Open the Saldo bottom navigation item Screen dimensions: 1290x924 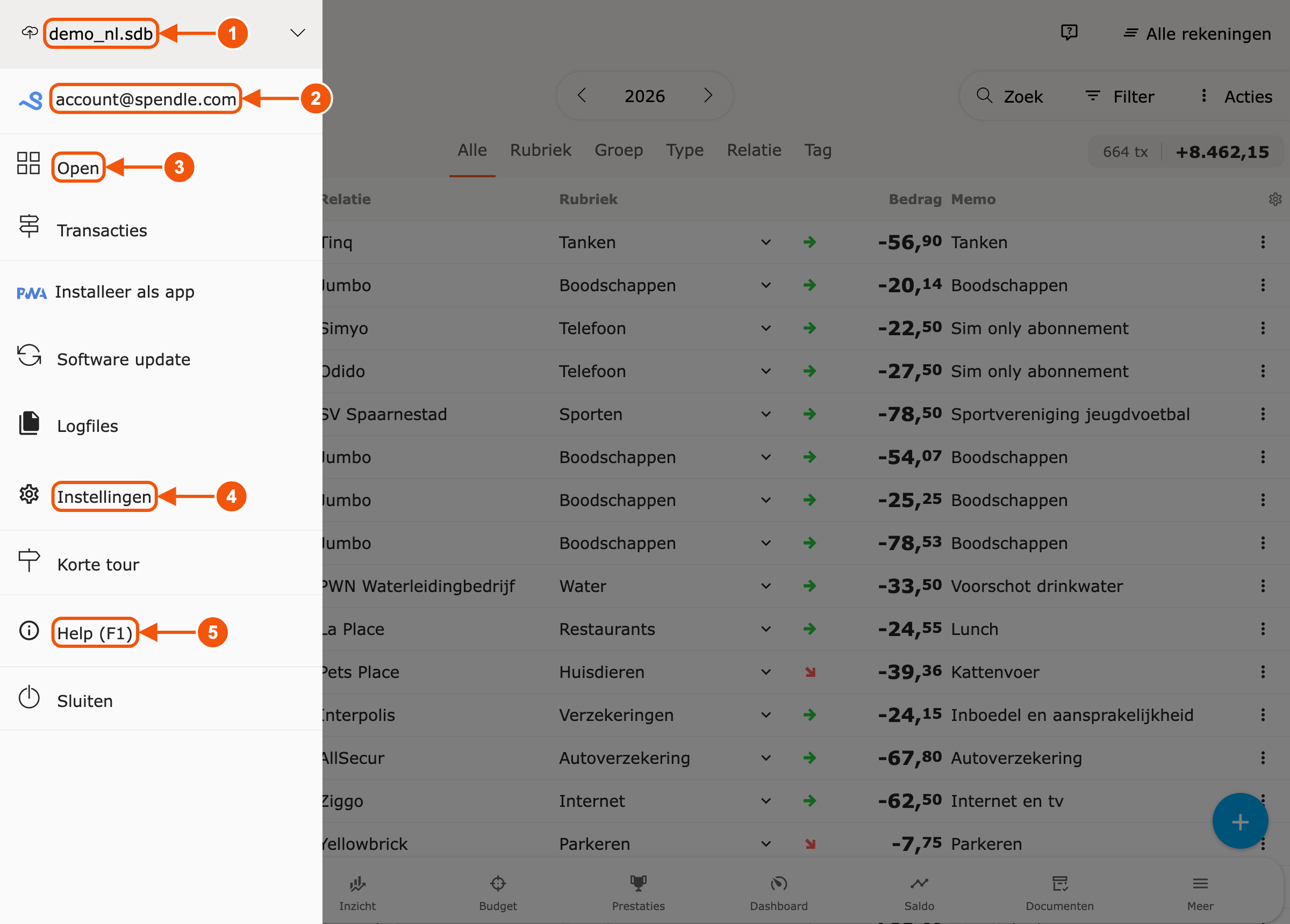point(919,893)
